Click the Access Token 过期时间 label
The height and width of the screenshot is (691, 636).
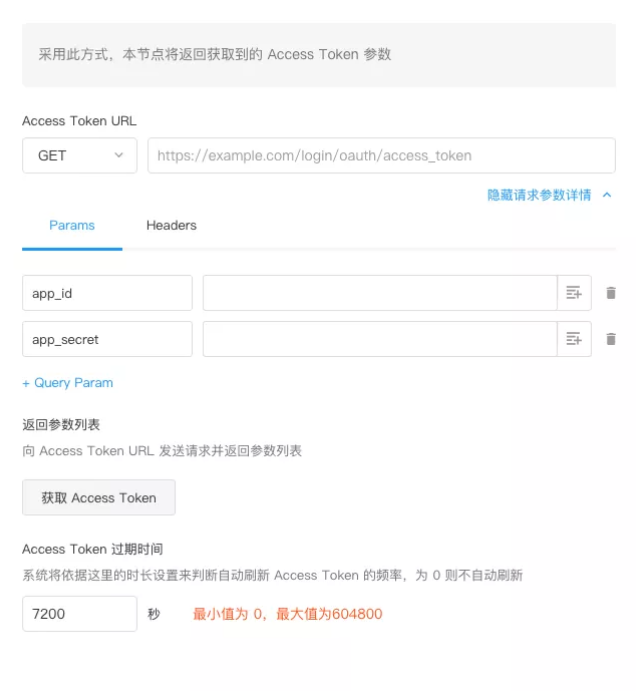point(92,549)
